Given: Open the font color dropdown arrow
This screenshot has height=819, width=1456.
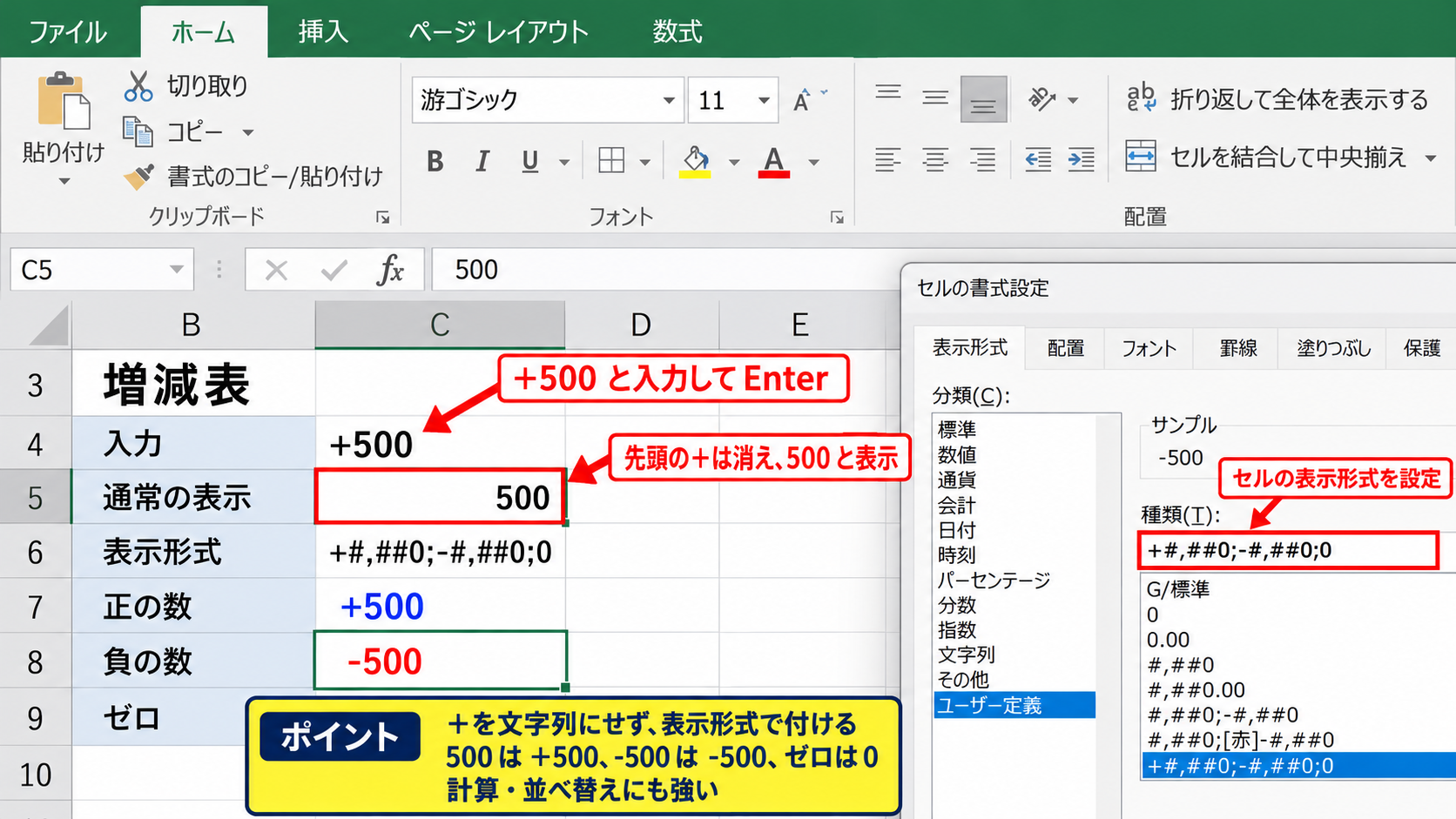Looking at the screenshot, I should [x=813, y=162].
